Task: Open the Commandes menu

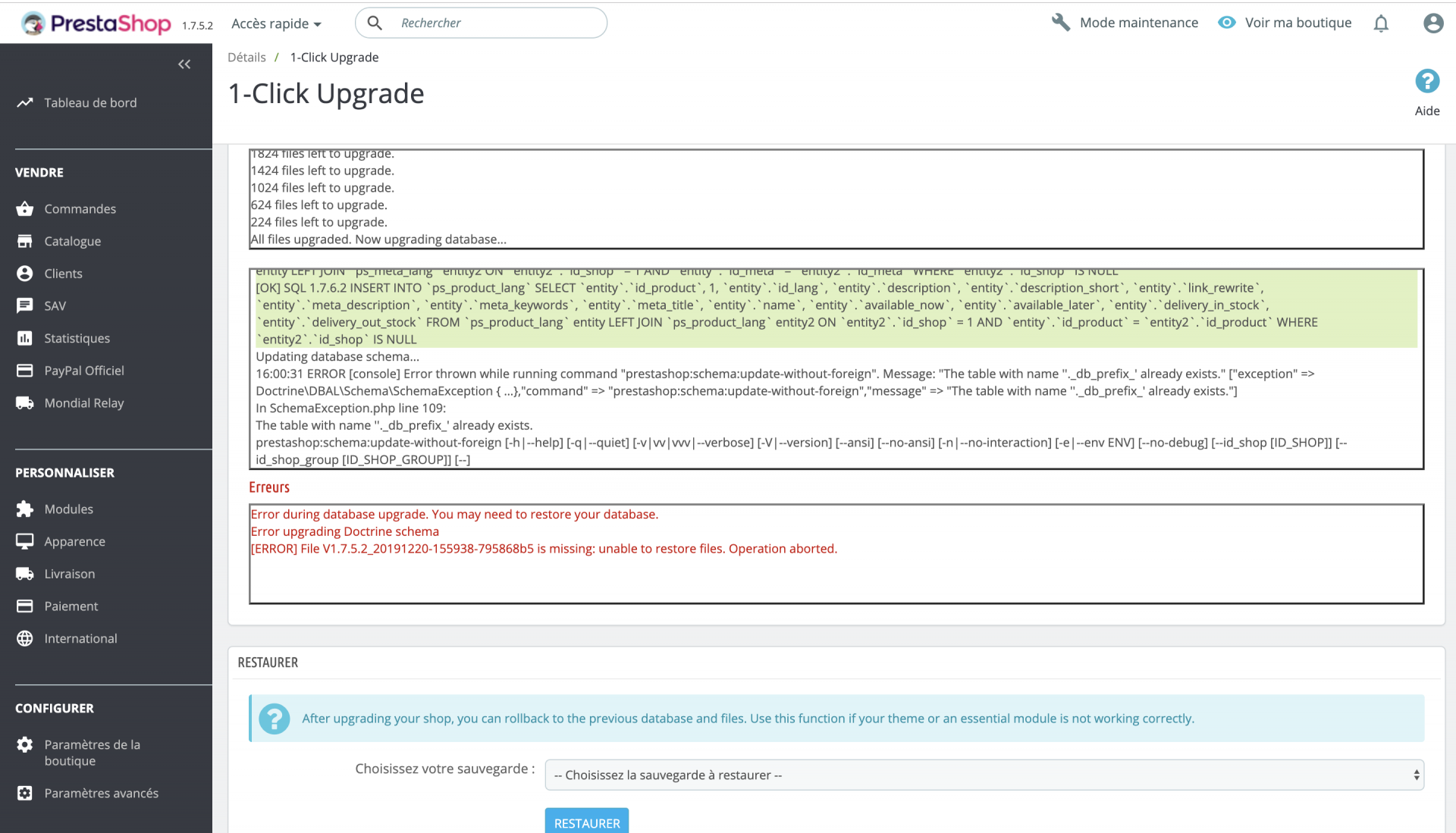Action: coord(80,208)
